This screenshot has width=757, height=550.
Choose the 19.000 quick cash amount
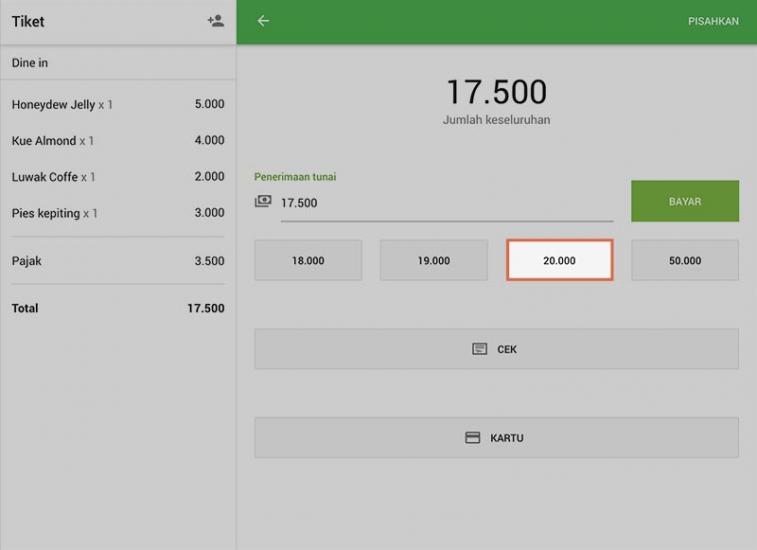coord(433,260)
